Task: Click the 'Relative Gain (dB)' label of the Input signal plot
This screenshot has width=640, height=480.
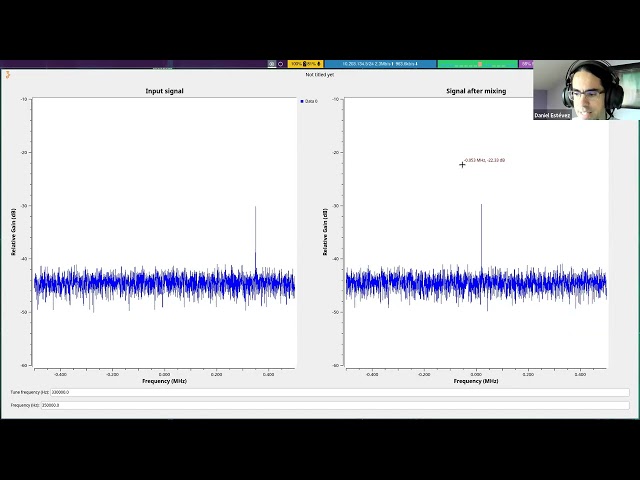Action: point(13,232)
